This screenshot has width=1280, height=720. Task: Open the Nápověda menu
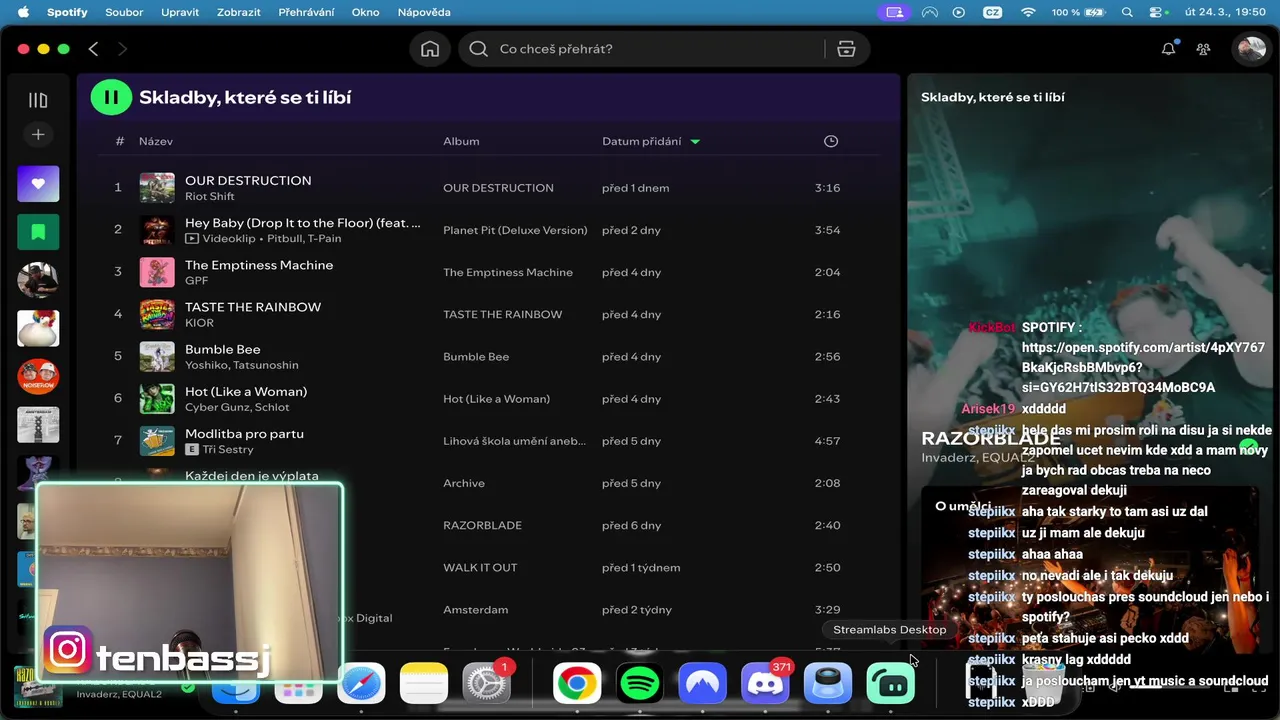click(x=424, y=12)
